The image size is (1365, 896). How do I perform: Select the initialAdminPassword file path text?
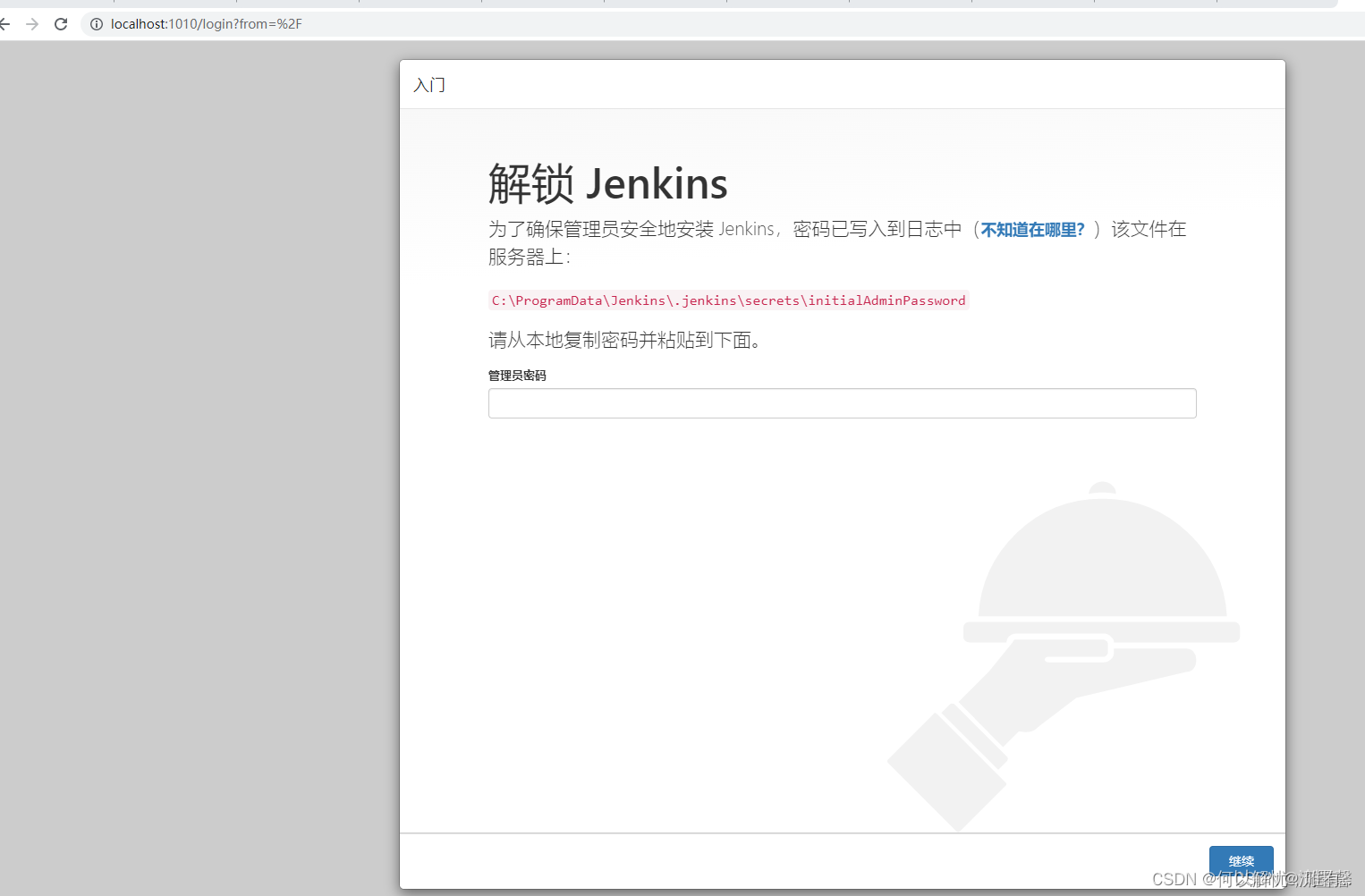tap(728, 300)
